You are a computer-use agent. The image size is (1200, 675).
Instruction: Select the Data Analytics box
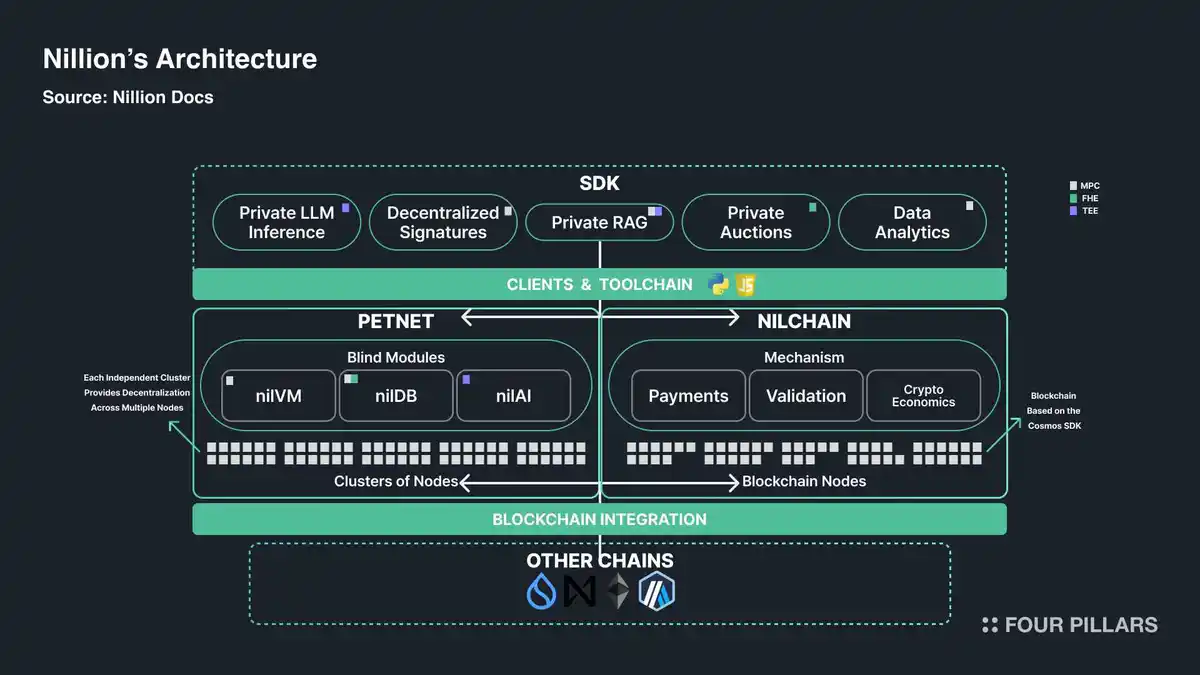[x=911, y=222]
